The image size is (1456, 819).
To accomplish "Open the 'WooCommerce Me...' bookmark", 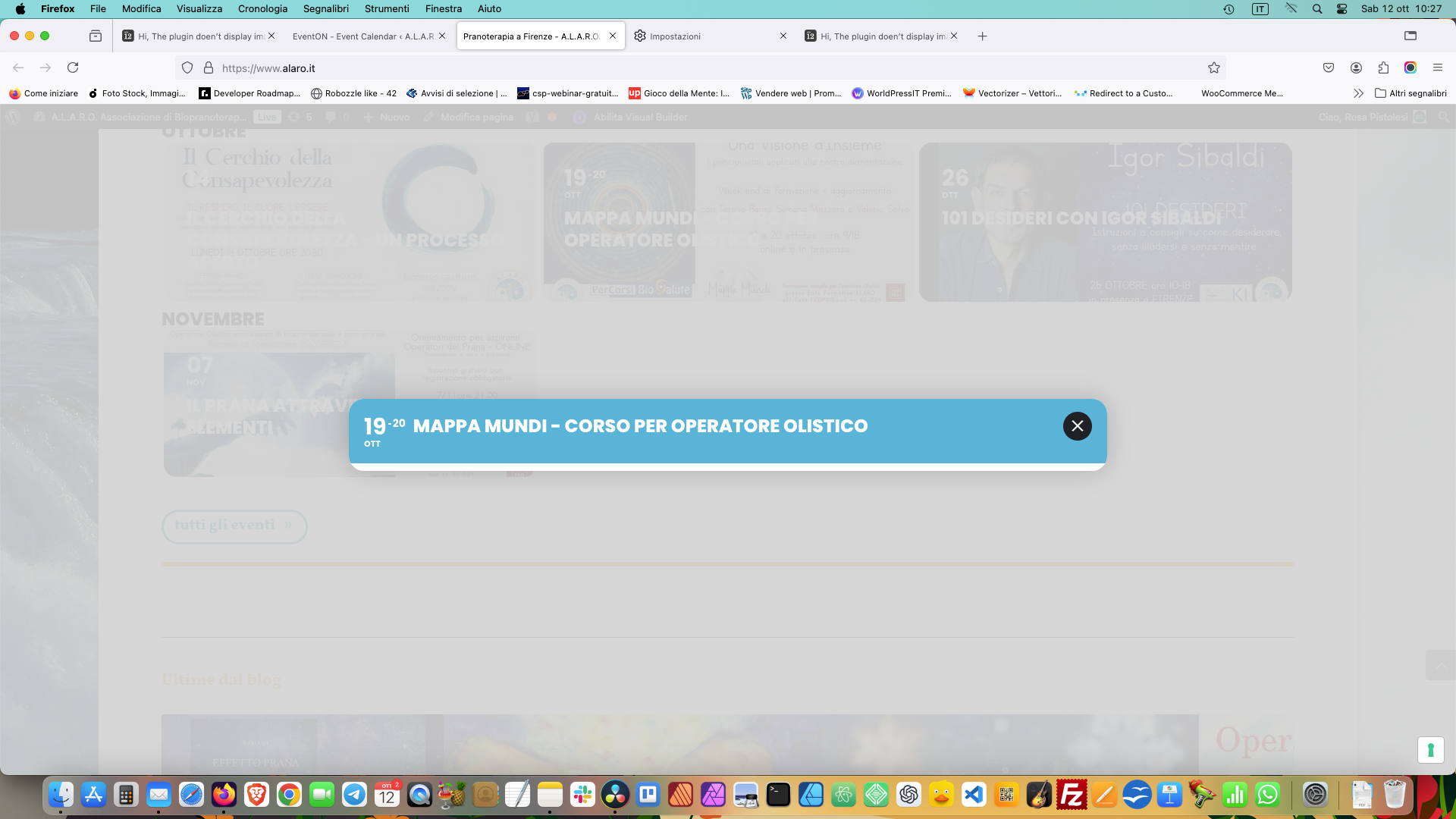I will click(1242, 93).
